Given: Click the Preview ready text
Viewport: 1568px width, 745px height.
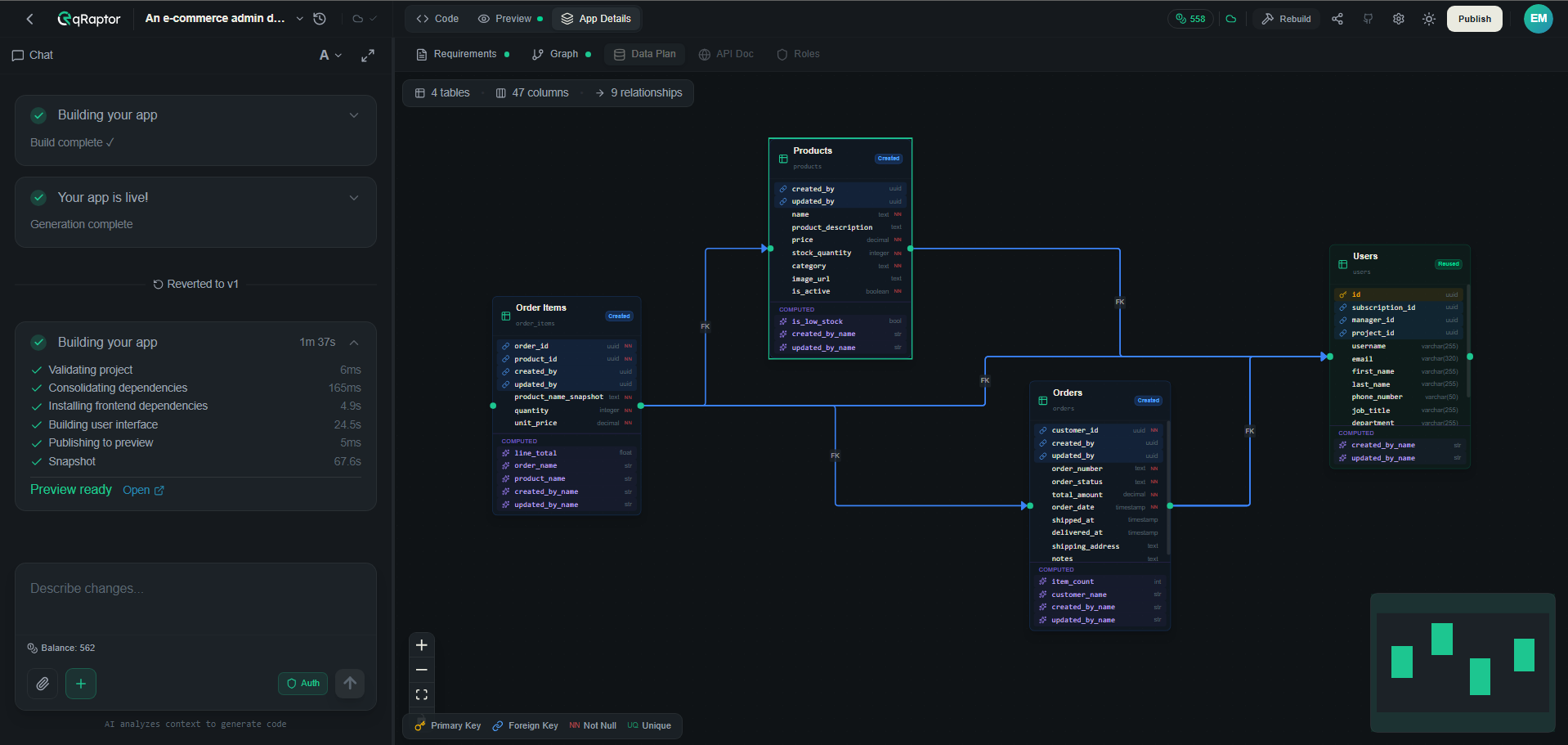Looking at the screenshot, I should (x=71, y=489).
